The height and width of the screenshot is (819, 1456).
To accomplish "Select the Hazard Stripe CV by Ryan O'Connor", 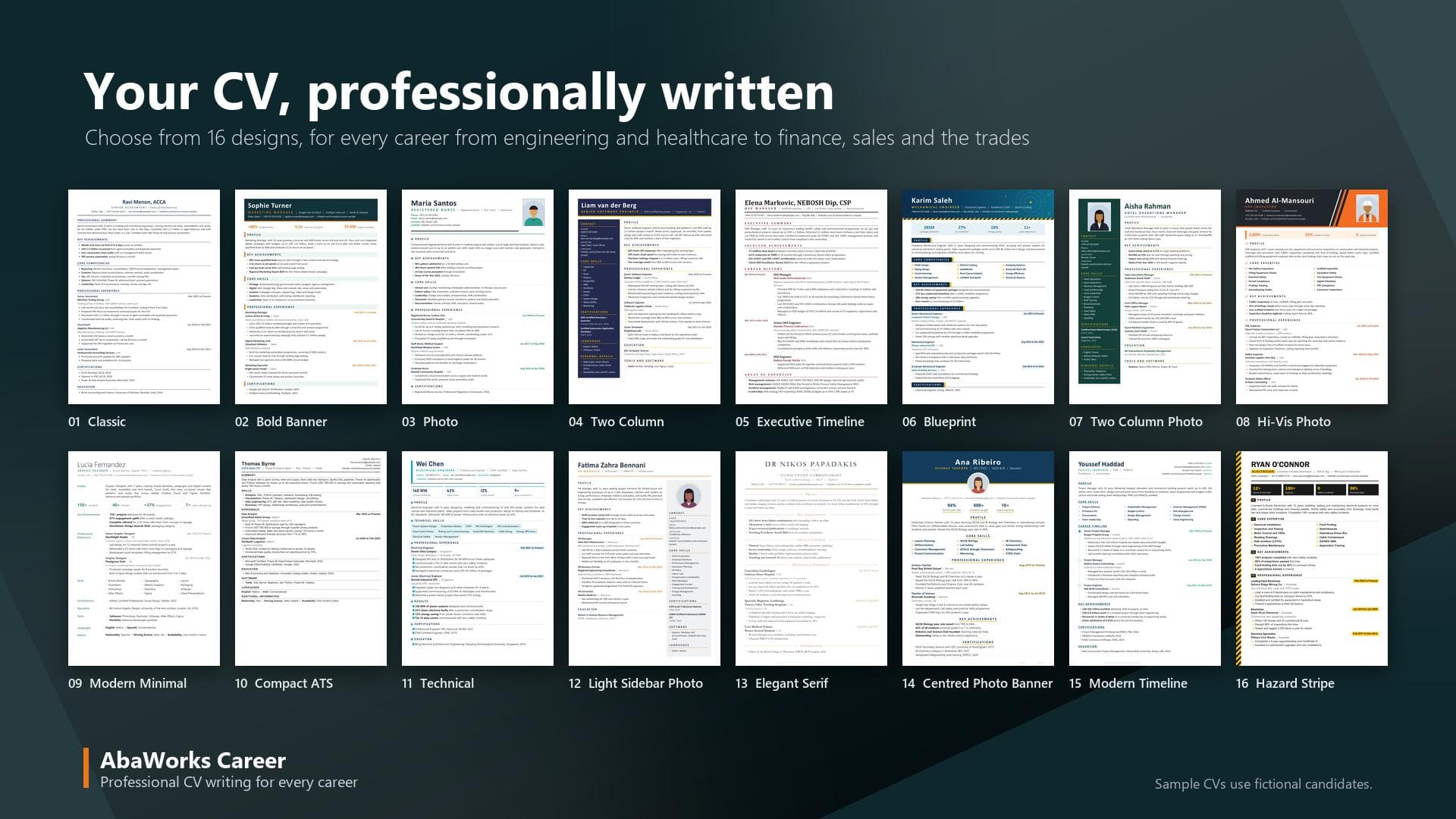I will (x=1312, y=559).
